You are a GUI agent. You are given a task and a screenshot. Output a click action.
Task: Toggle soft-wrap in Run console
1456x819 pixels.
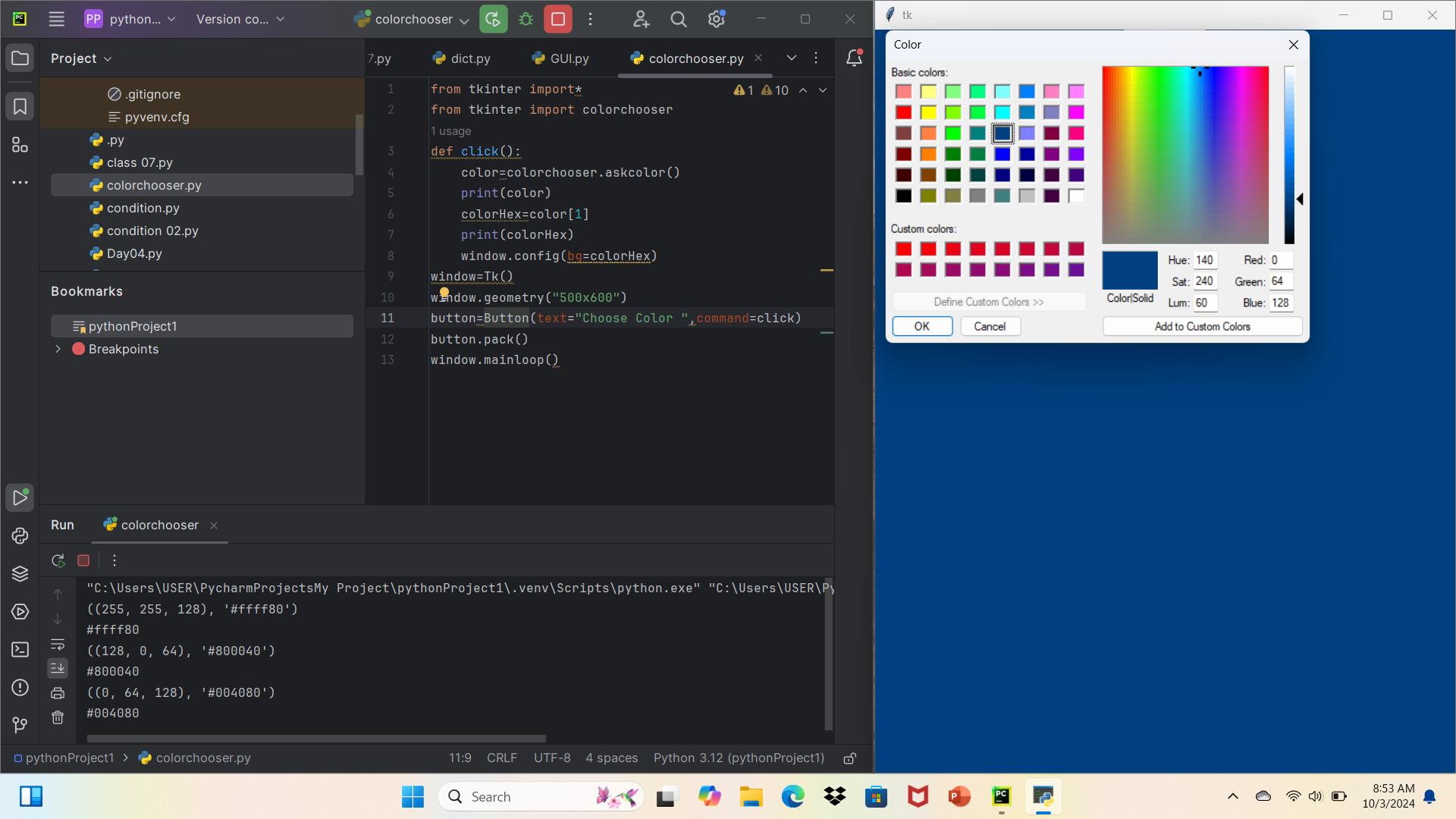(58, 645)
